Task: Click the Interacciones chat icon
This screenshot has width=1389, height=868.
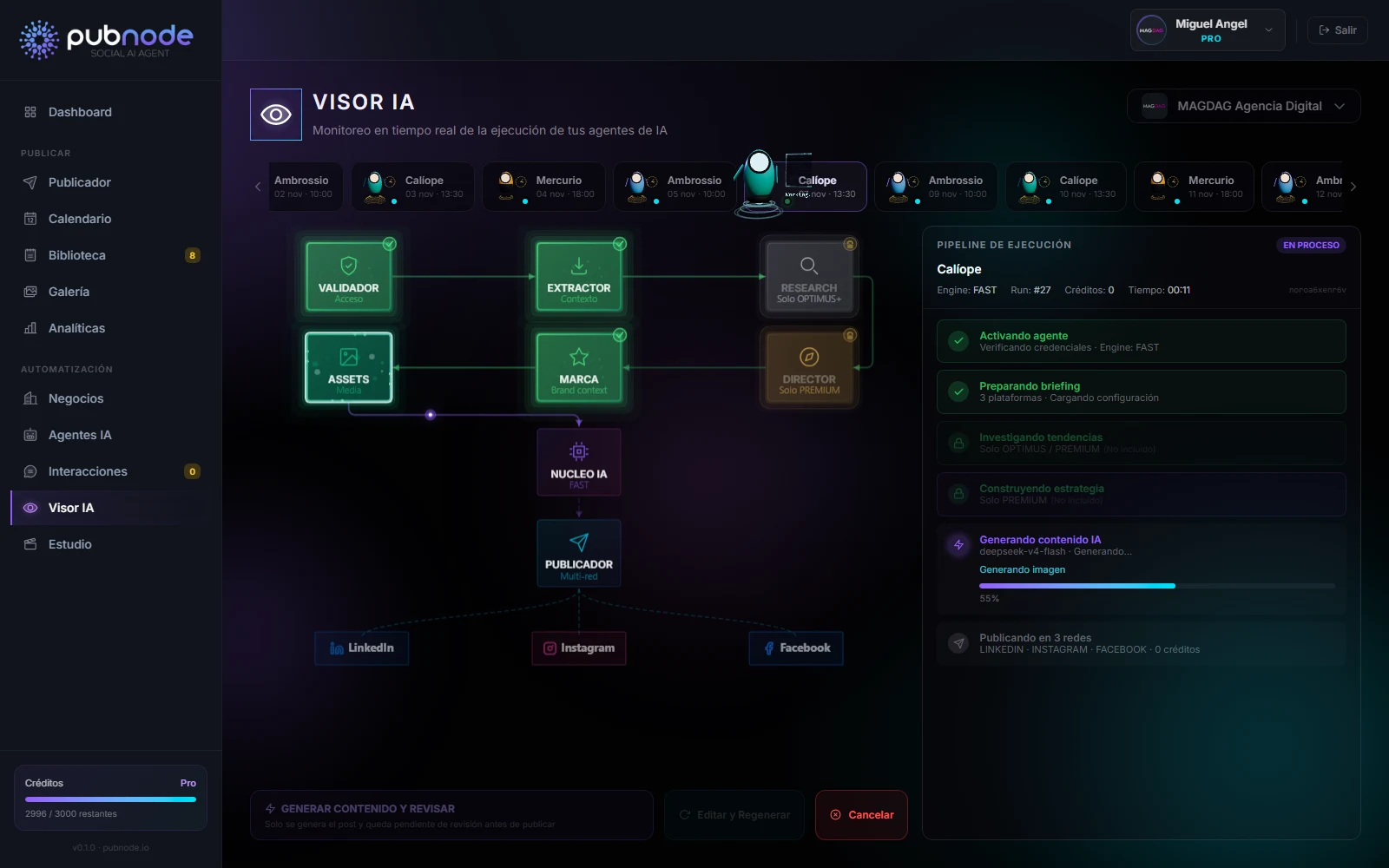Action: click(x=30, y=471)
